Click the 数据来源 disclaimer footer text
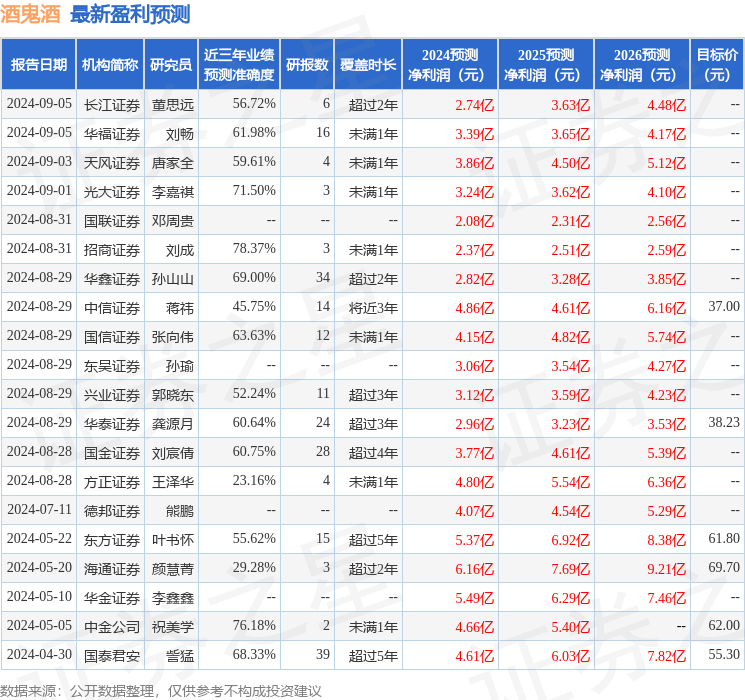 [x=161, y=691]
